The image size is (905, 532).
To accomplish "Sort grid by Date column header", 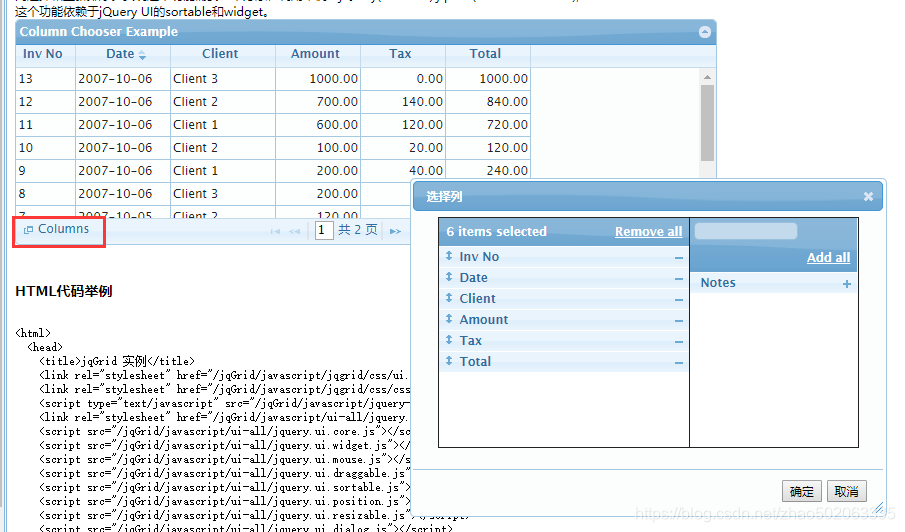I will pyautogui.click(x=120, y=54).
